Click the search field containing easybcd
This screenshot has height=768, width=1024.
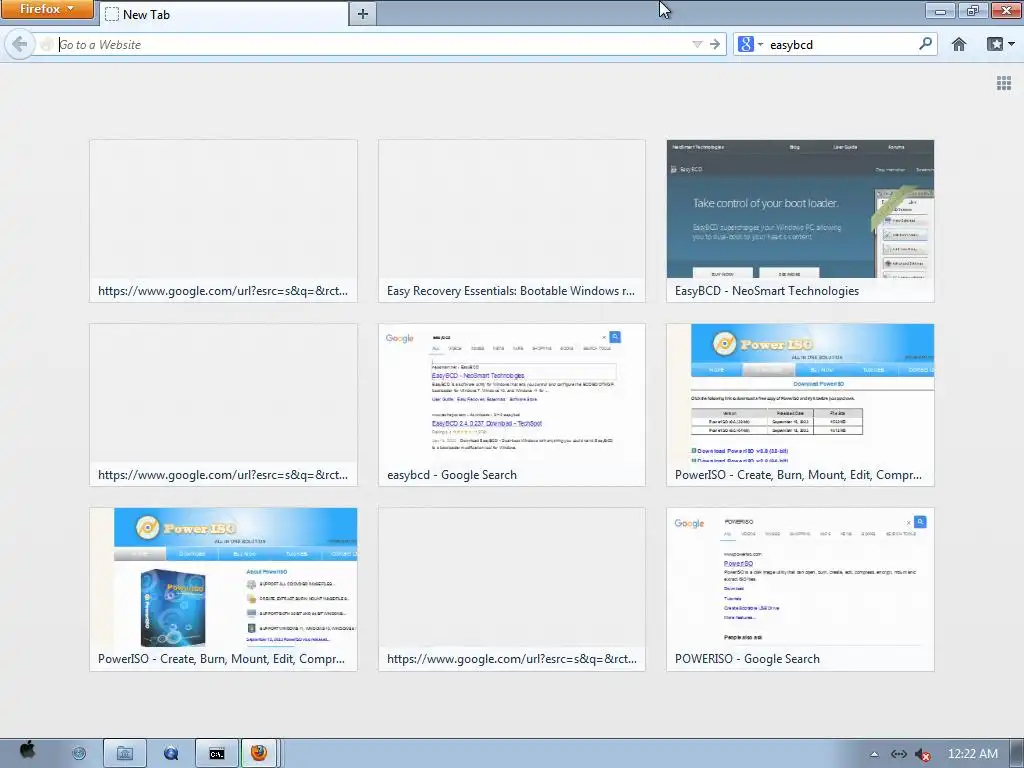[841, 44]
